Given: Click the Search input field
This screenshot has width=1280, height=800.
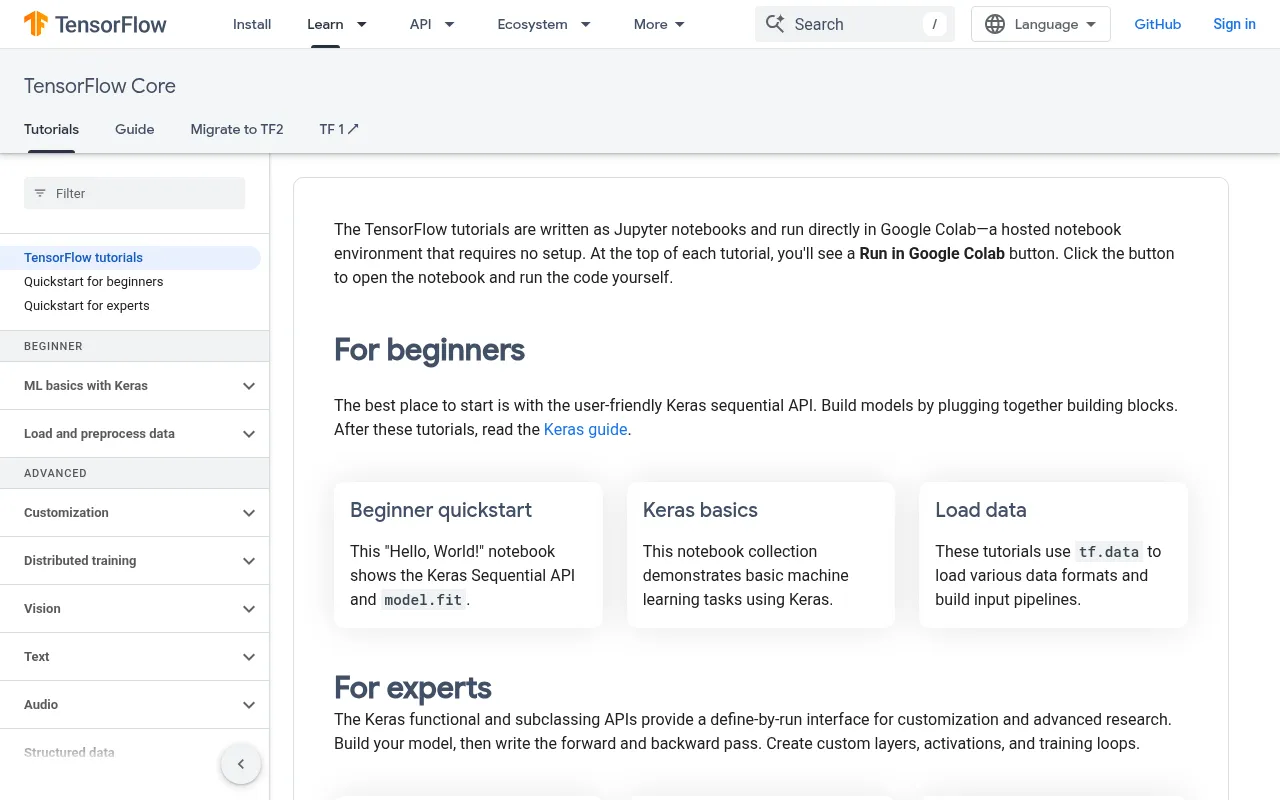Looking at the screenshot, I should 855,24.
